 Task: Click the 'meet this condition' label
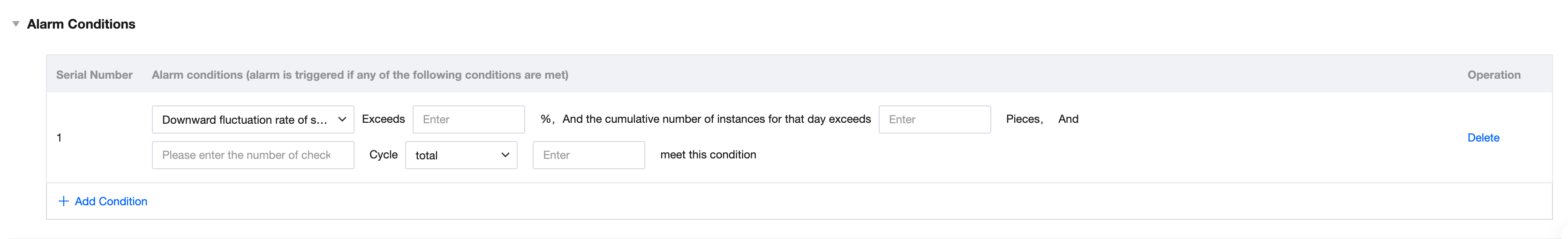coord(708,155)
